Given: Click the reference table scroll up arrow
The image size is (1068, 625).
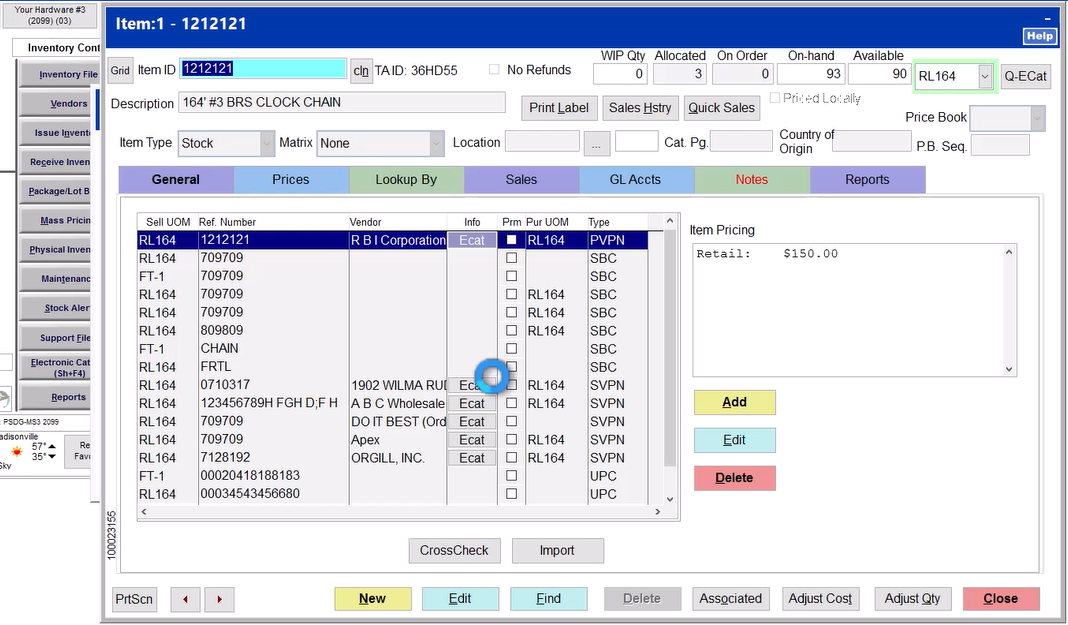Looking at the screenshot, I should [670, 221].
